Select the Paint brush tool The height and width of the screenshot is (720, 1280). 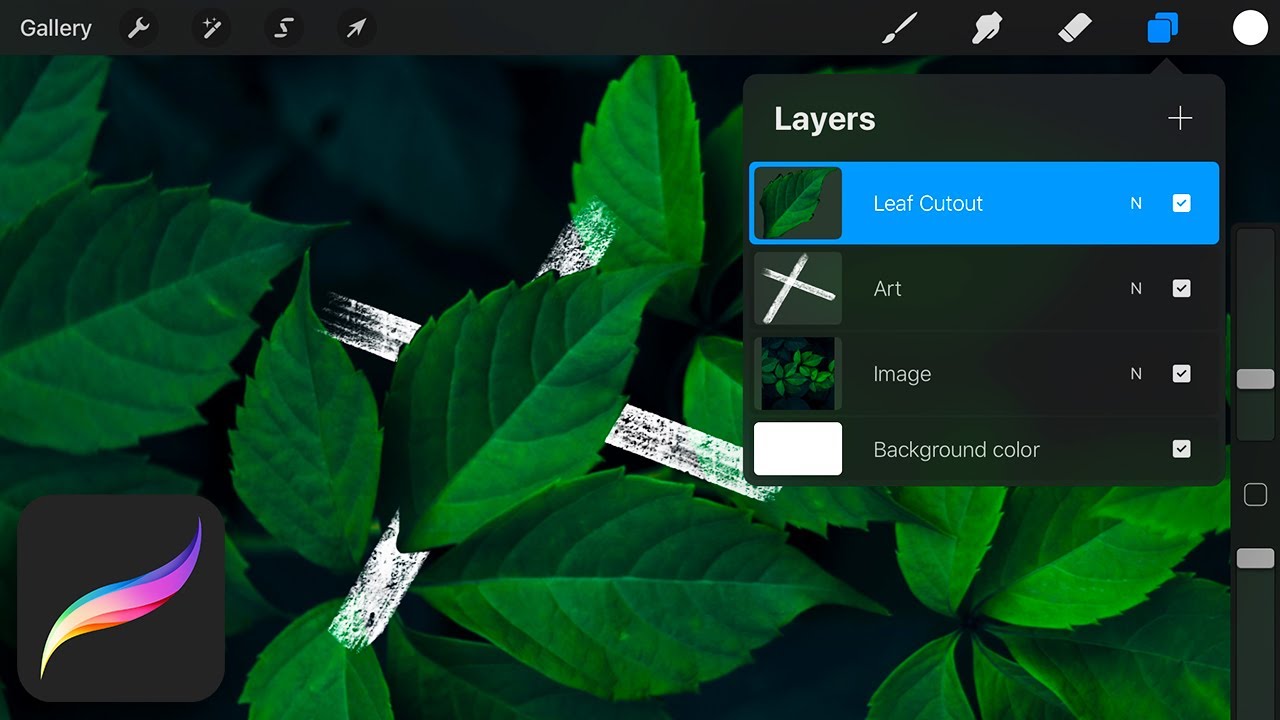point(900,28)
